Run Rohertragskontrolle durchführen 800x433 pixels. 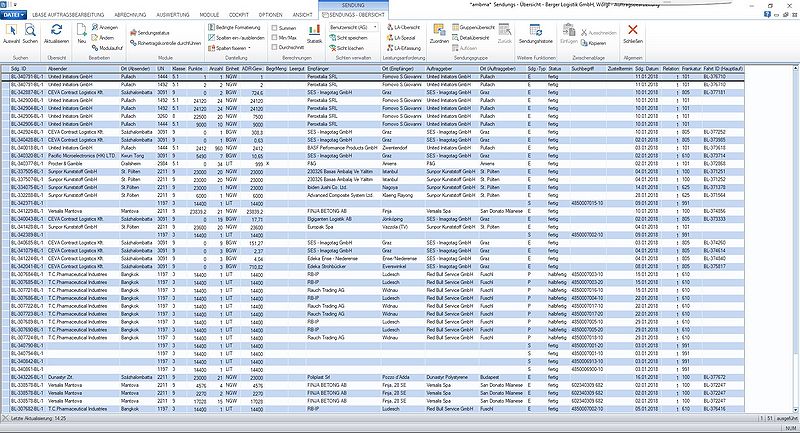point(165,43)
